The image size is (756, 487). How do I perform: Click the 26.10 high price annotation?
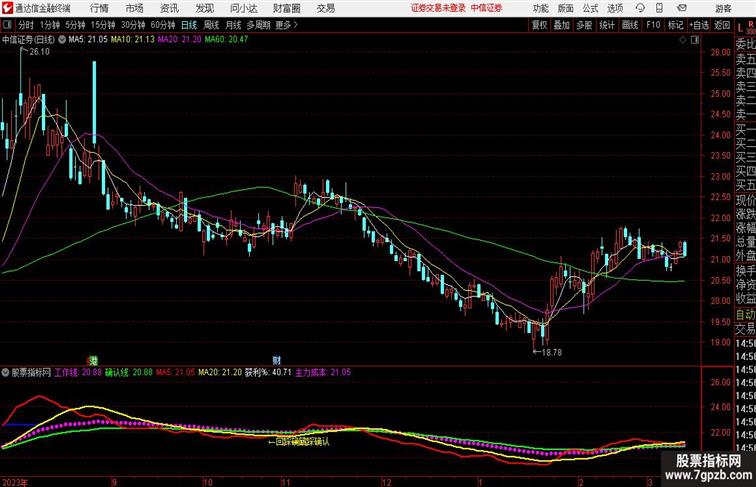39,52
